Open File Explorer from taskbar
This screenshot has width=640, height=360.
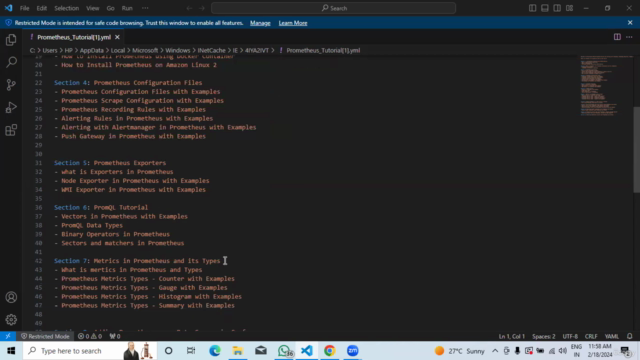click(238, 351)
